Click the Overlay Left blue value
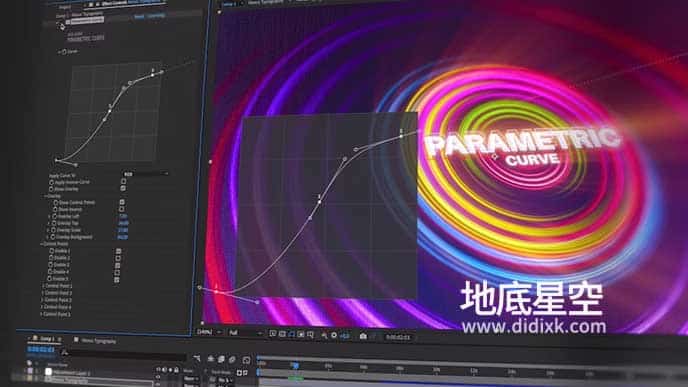Screen dimensions: 688x387 (x=123, y=216)
